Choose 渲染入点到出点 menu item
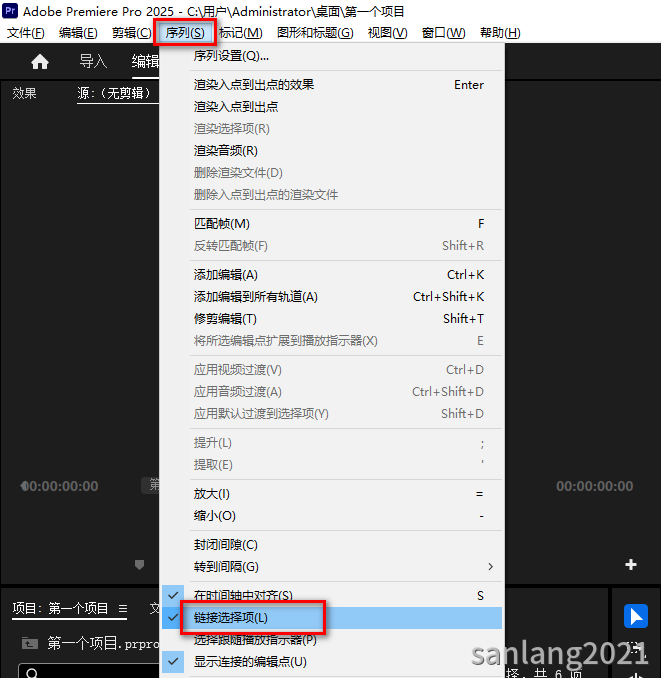 (332, 107)
